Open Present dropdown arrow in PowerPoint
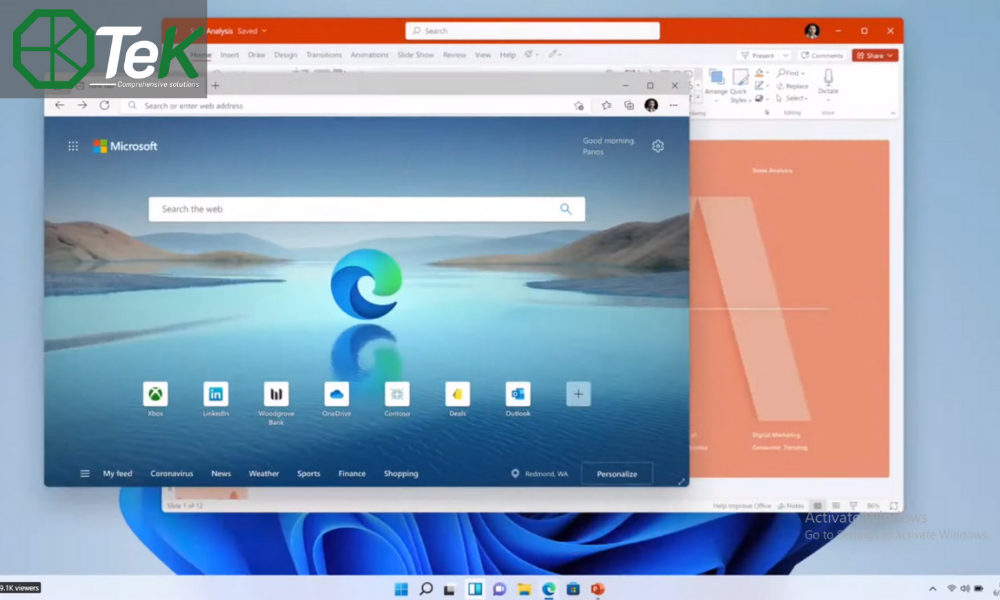This screenshot has height=600, width=1000. click(x=785, y=55)
